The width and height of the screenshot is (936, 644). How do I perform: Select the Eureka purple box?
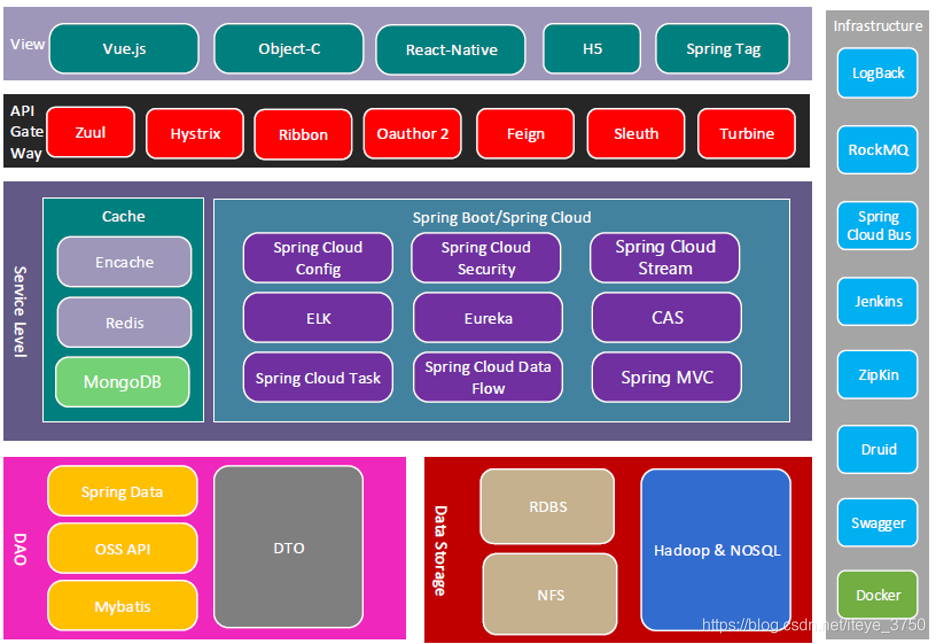tap(488, 318)
